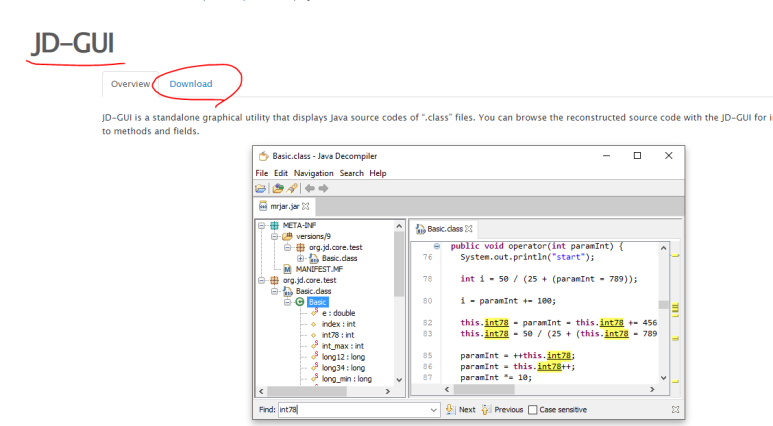Click the Previous arrow icon in Find bar
Viewport: 773px width, 426px height.
click(x=485, y=409)
